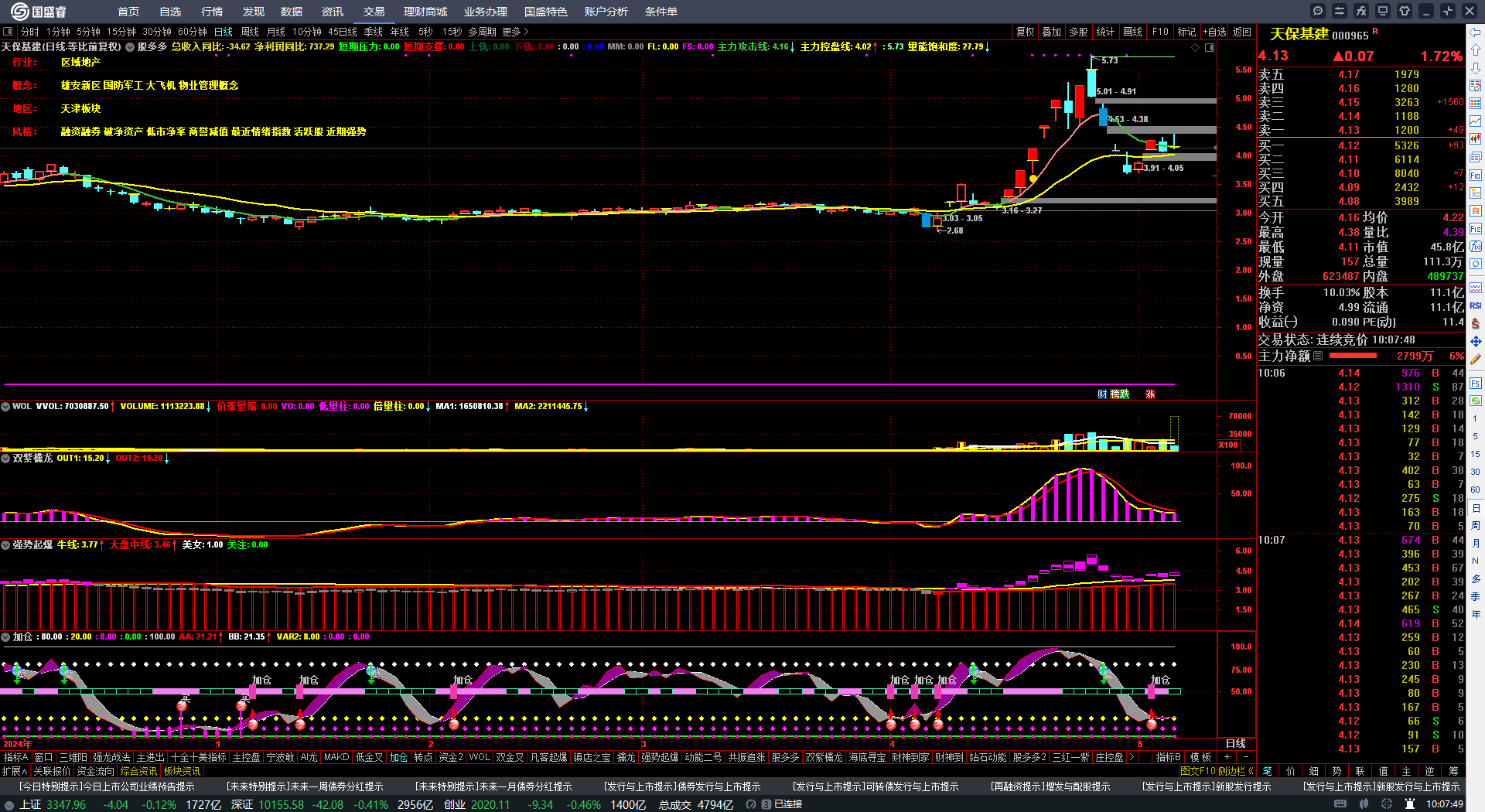Open the RSI indicator icon in right sidebar
The height and width of the screenshot is (812, 1485).
tap(1476, 305)
